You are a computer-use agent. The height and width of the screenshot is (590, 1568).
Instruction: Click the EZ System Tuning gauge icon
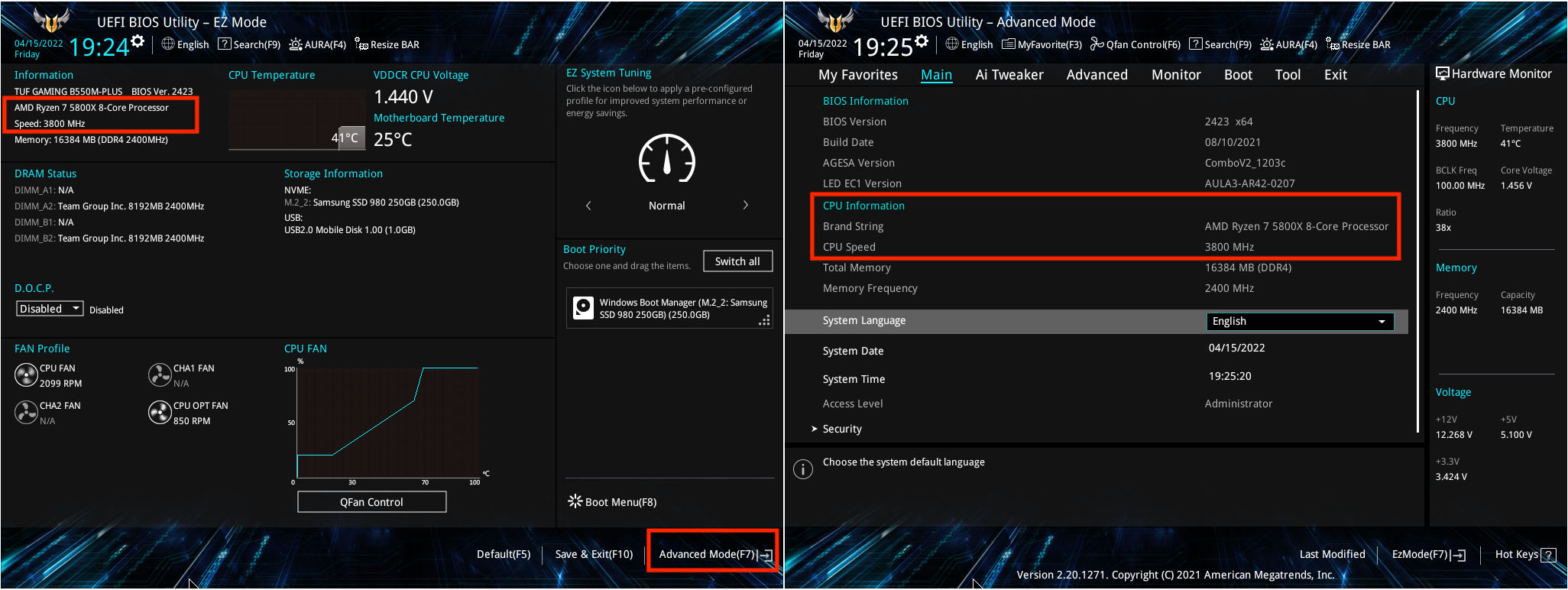click(667, 158)
